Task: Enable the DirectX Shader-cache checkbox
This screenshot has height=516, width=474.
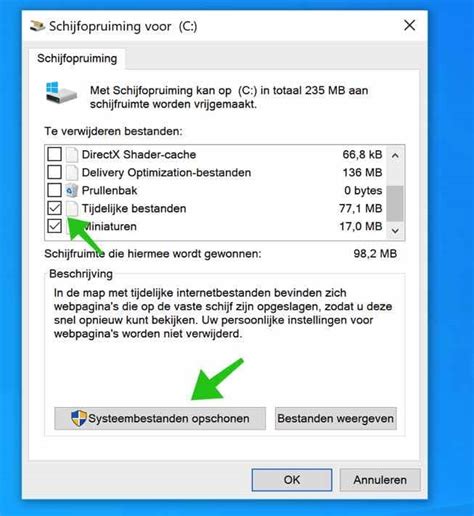Action: (54, 154)
